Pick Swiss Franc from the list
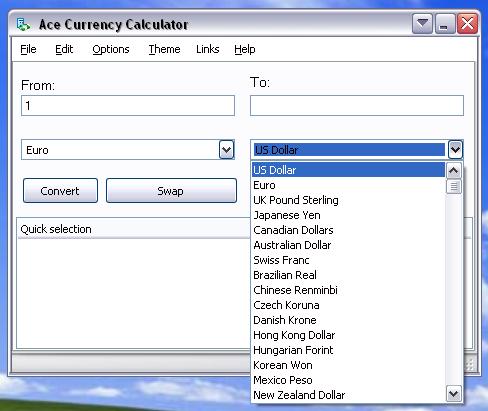Screen dimensions: 488x411 coord(348,260)
